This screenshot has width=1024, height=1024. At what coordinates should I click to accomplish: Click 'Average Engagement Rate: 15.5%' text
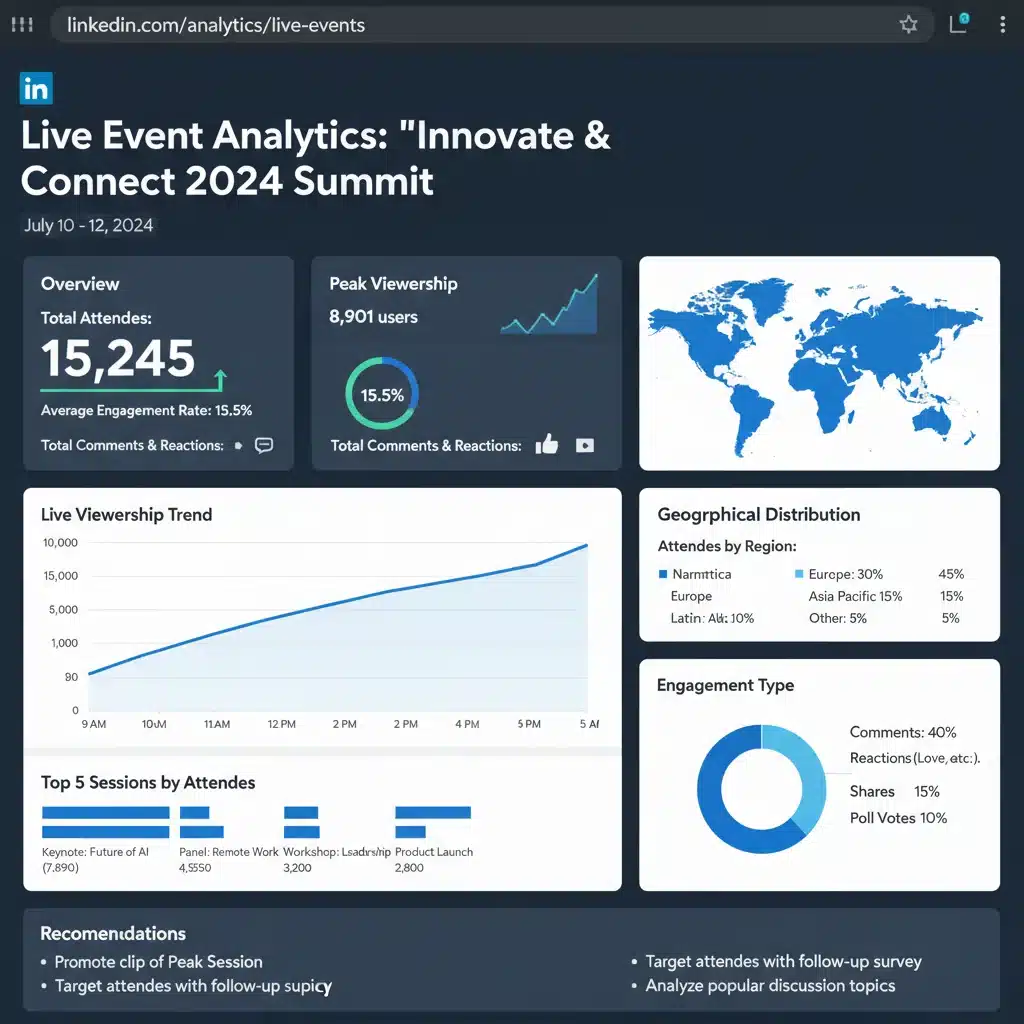146,411
